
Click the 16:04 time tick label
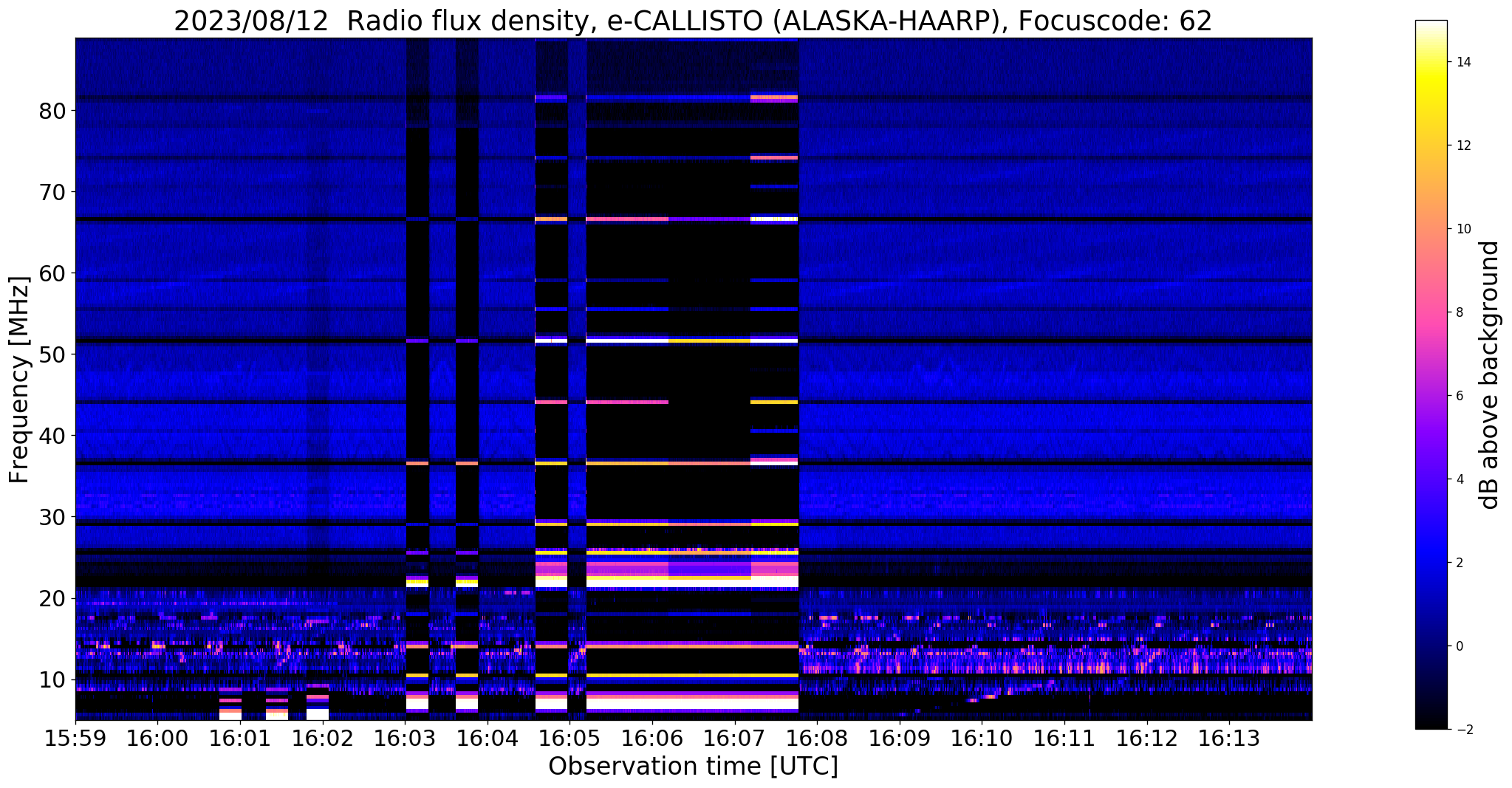click(488, 739)
